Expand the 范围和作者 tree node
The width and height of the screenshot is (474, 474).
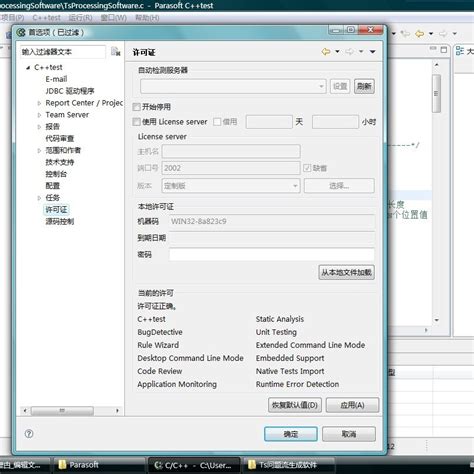pyautogui.click(x=39, y=151)
